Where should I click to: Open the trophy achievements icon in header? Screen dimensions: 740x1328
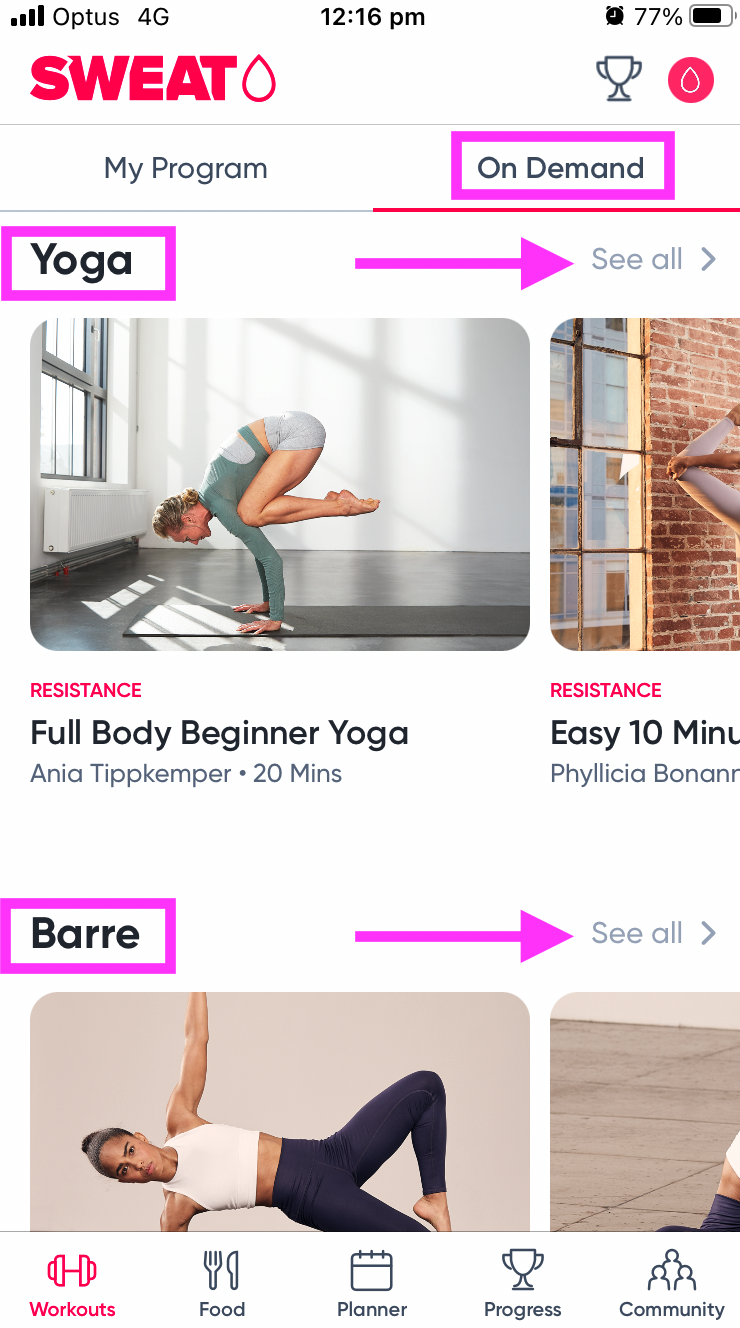[619, 79]
